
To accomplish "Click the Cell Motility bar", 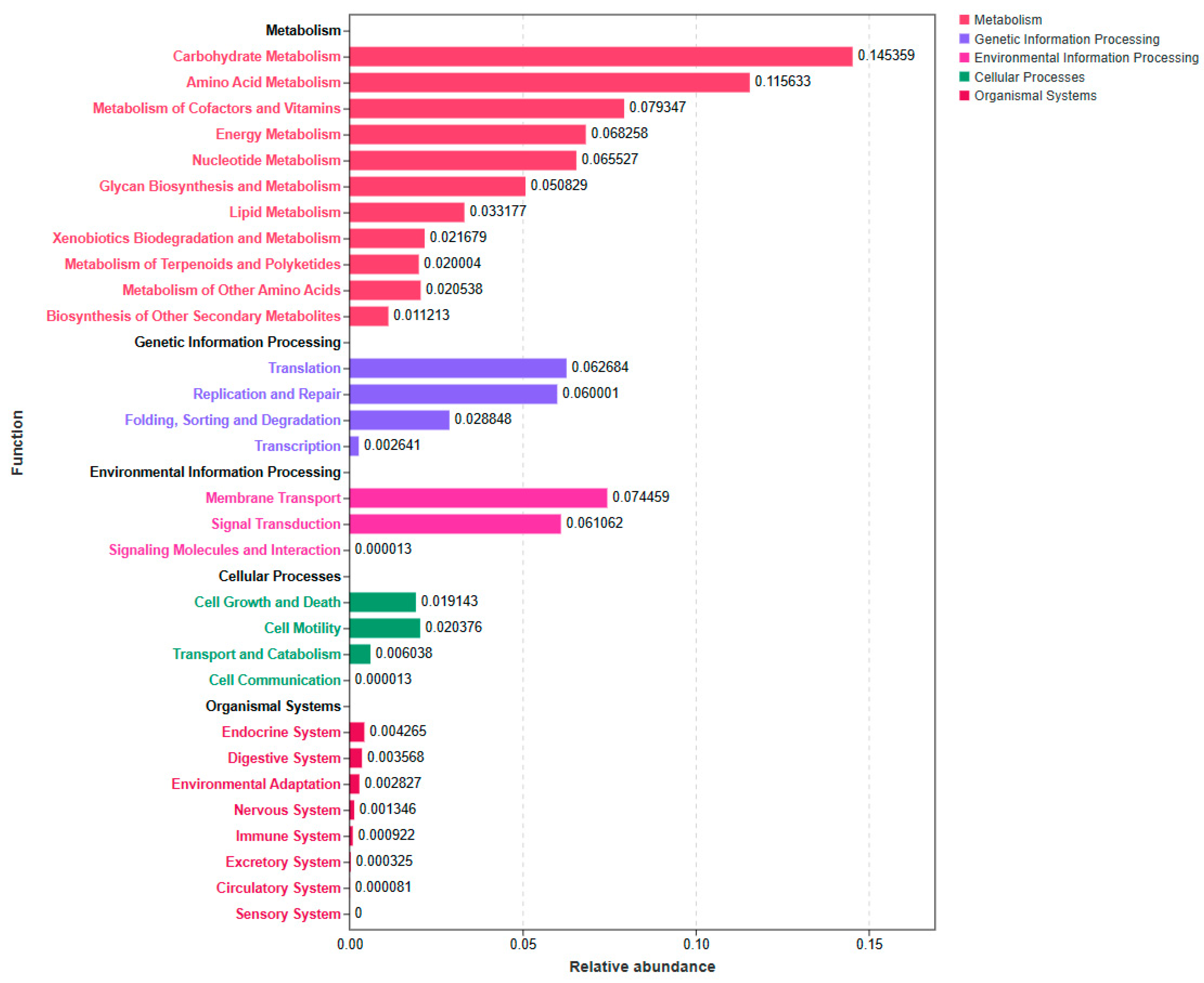I will tap(385, 628).
